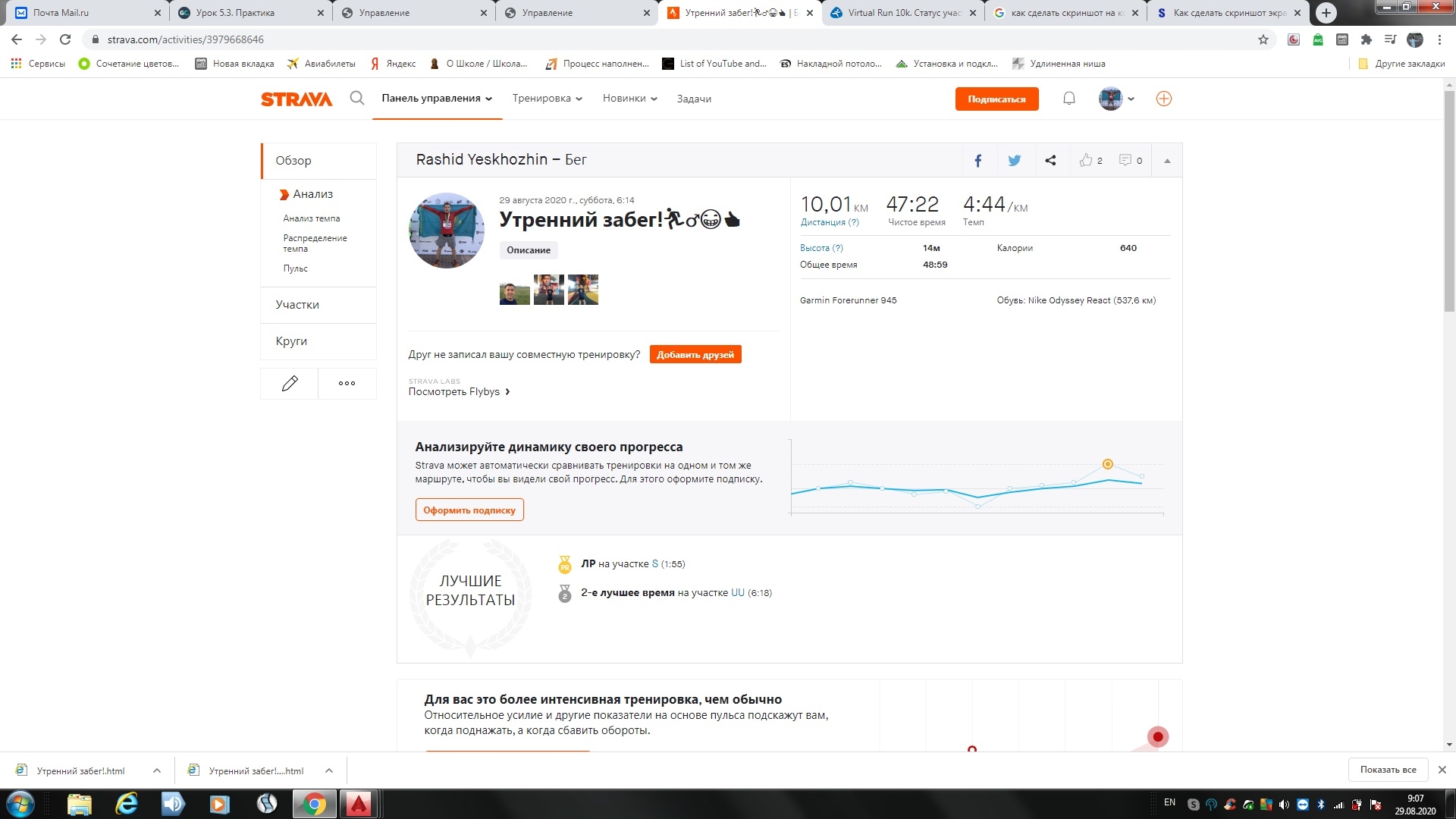Edit activity with pencil icon
The height and width of the screenshot is (819, 1456).
tap(290, 384)
